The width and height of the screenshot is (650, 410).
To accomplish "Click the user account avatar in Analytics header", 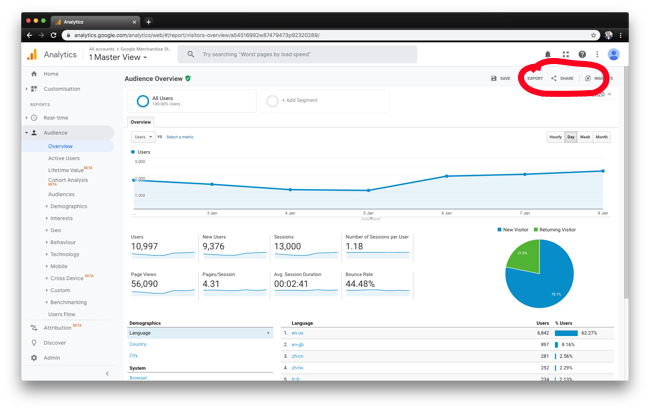I will point(614,54).
